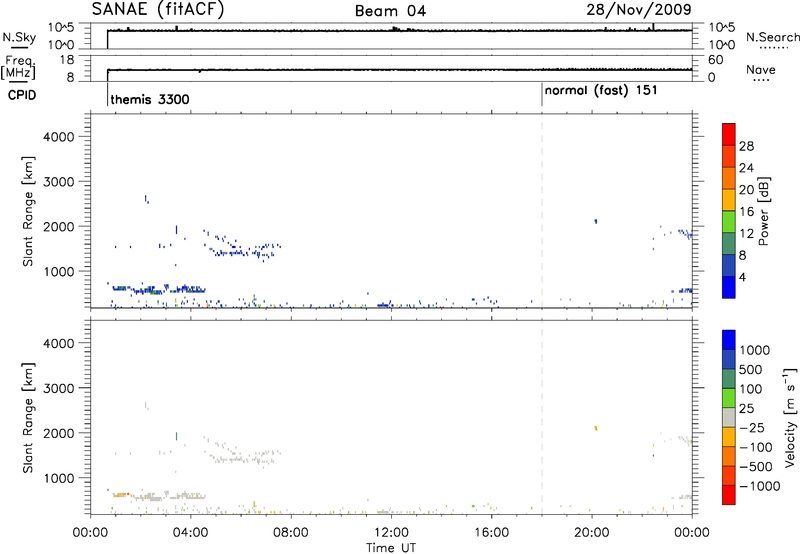Click the 'Nave' legend label
This screenshot has height=554, width=800.
click(760, 69)
